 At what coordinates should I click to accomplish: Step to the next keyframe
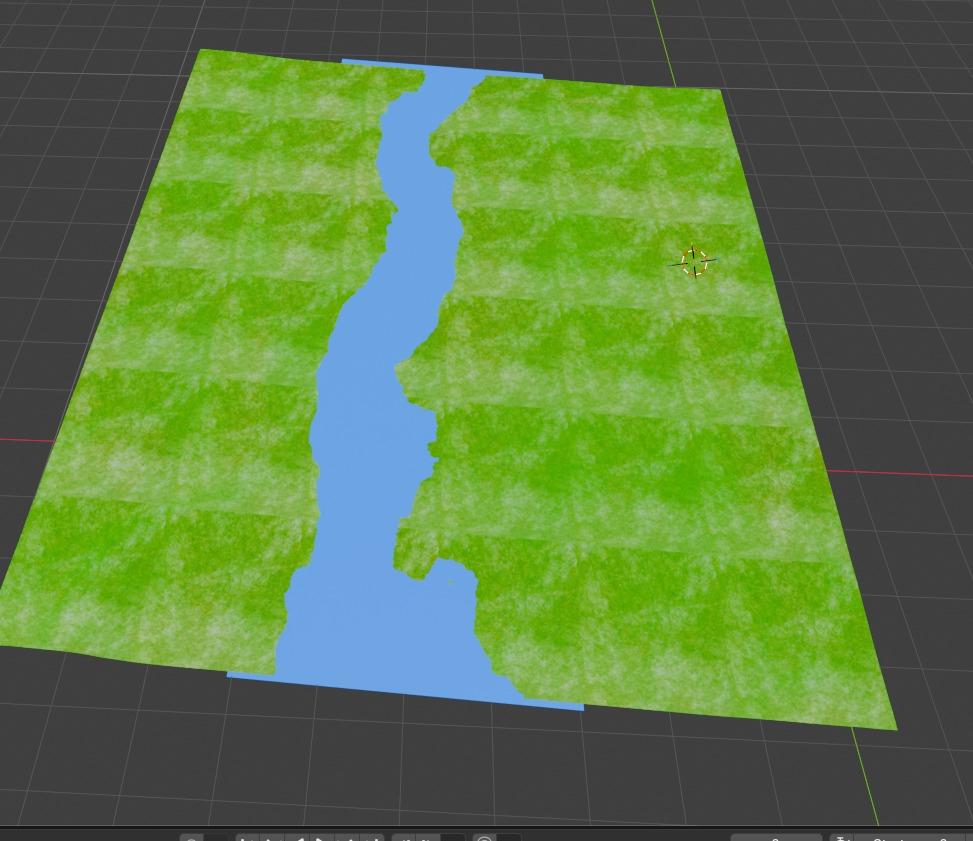[347, 838]
